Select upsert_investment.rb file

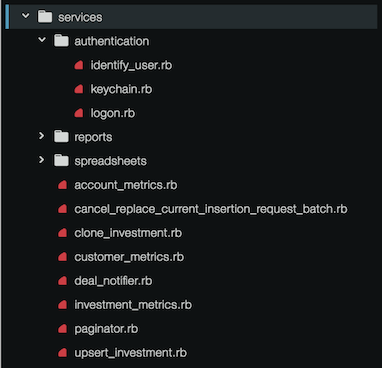coord(130,353)
